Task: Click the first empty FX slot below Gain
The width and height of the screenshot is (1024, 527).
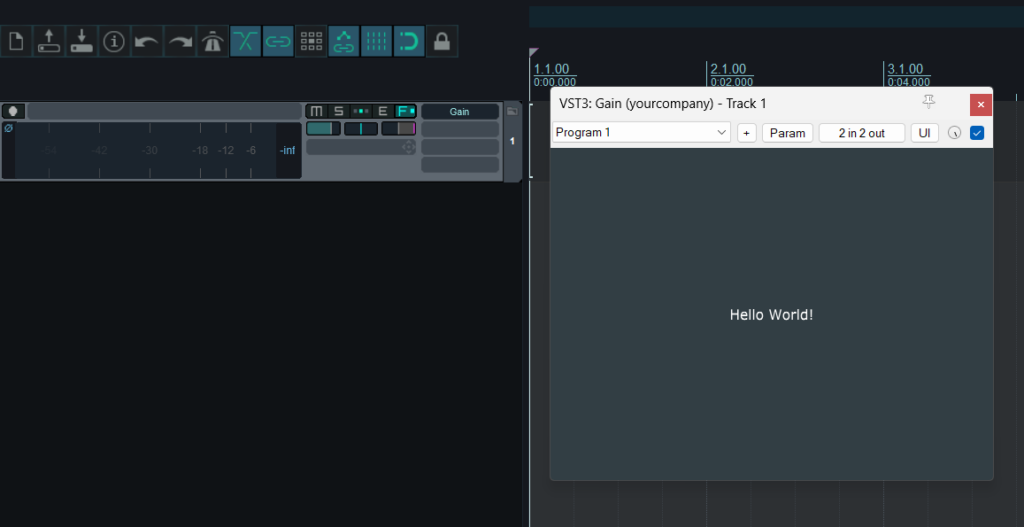Action: pos(460,129)
